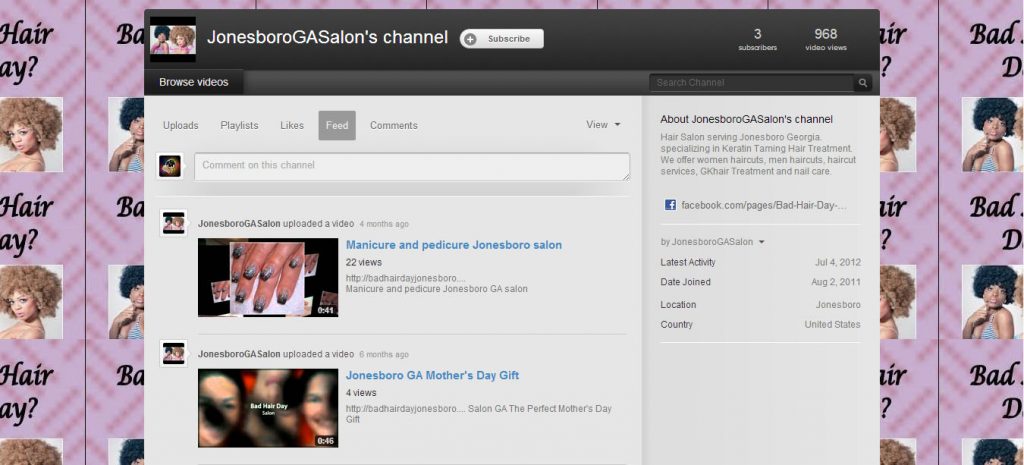Select the Feed tab
Screen dimensions: 1024x465
point(337,125)
